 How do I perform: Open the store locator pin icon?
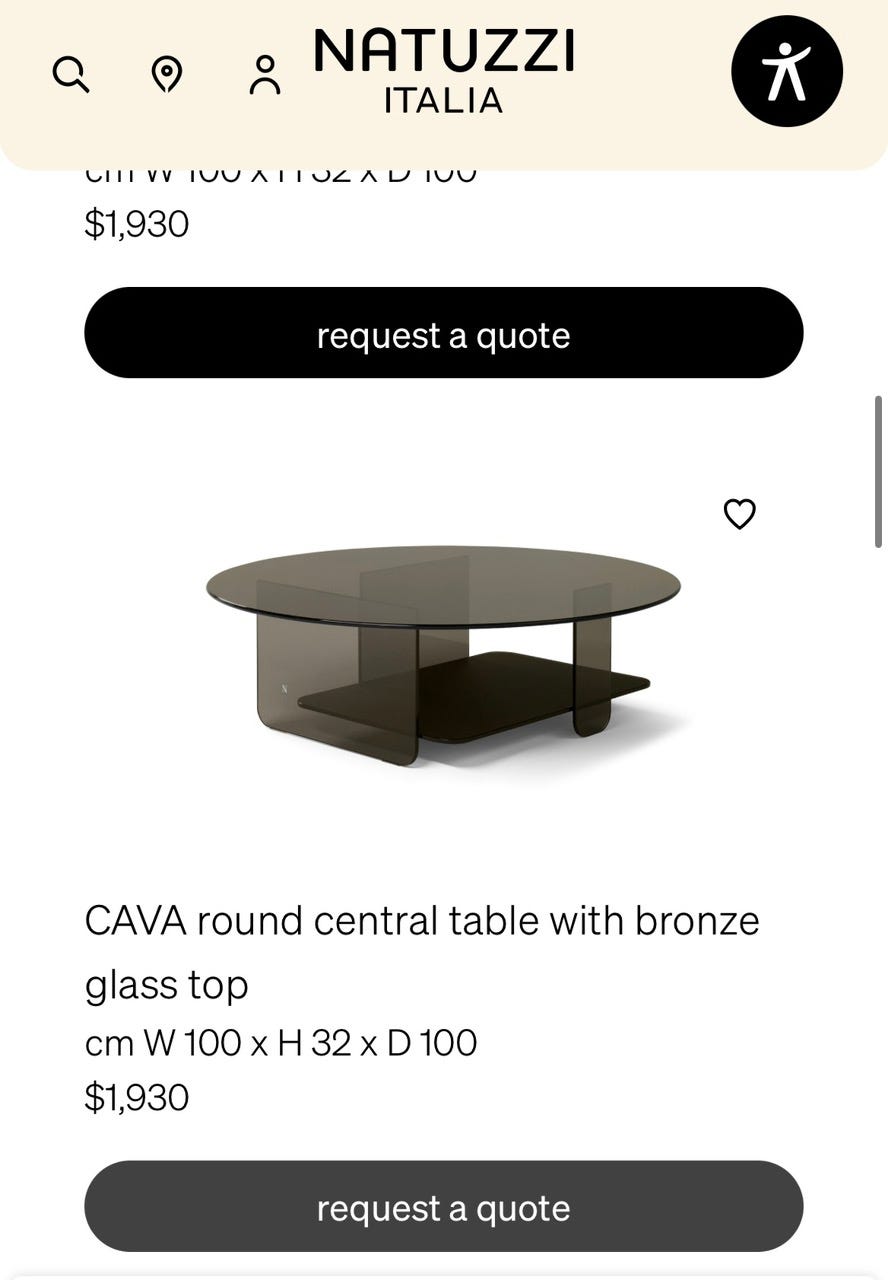coord(166,74)
